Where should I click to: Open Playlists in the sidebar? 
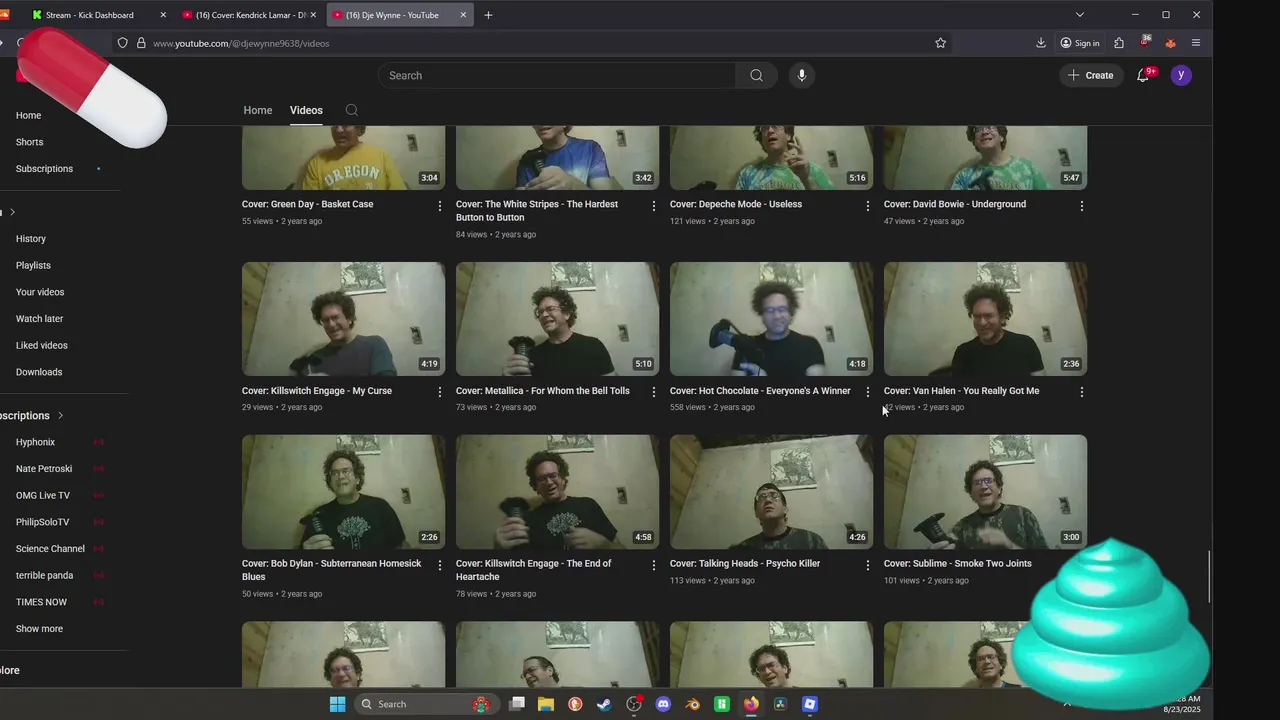(x=33, y=266)
